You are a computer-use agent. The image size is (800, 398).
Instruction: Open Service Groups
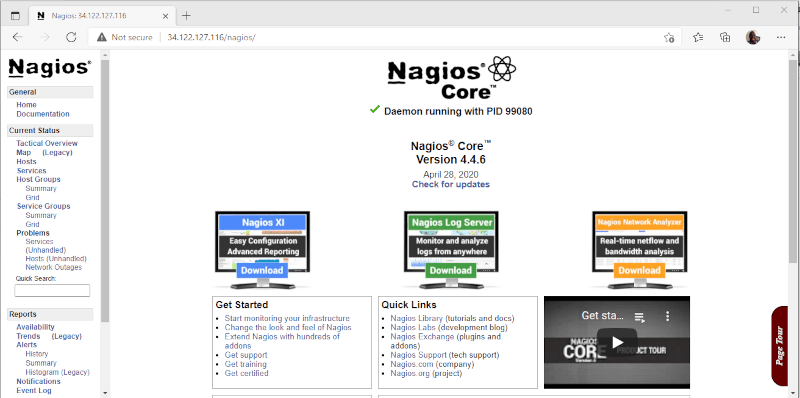pos(43,206)
